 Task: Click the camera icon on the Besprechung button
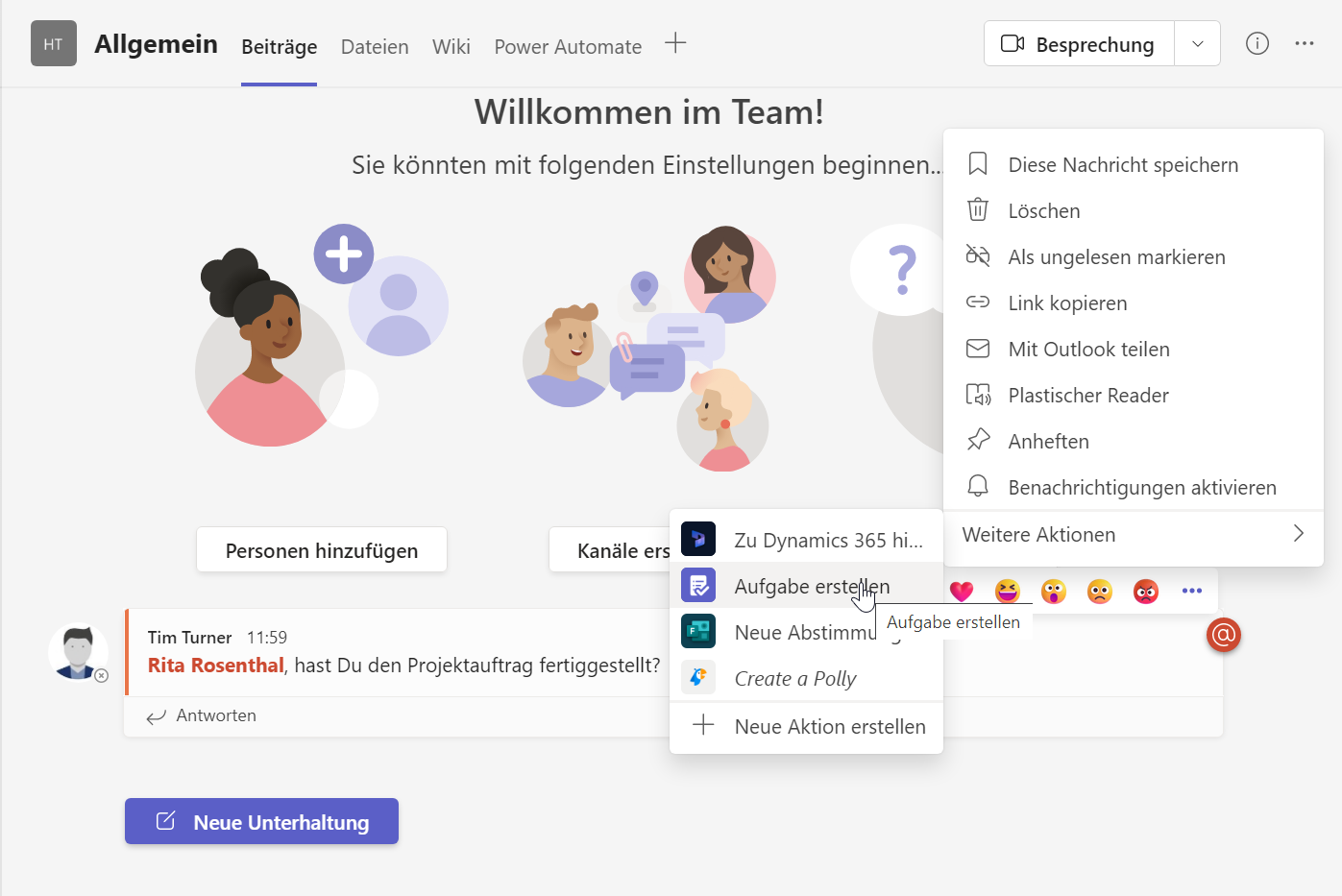tap(1013, 44)
